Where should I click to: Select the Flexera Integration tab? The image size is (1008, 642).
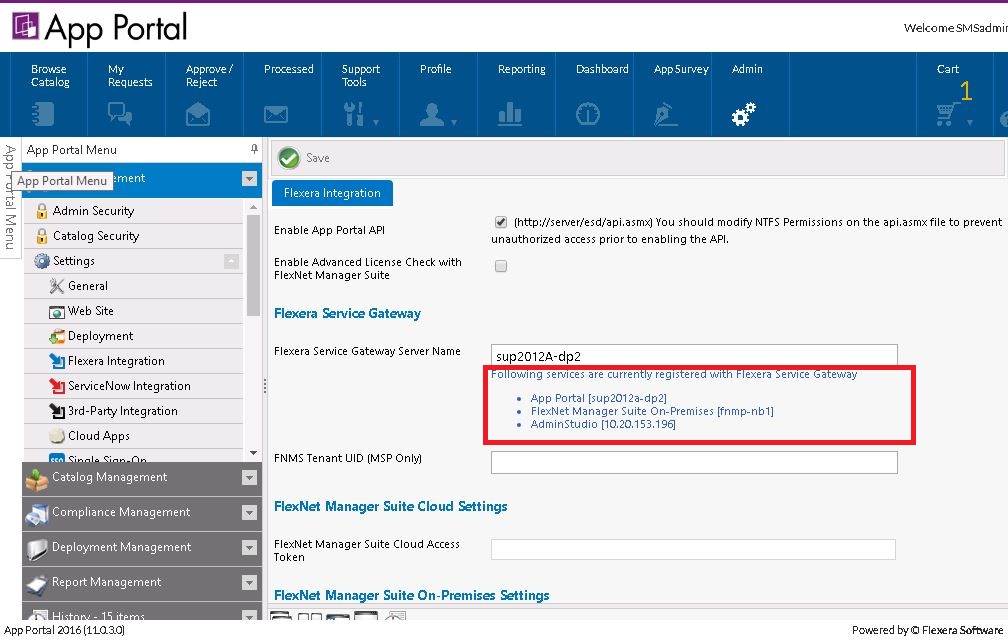click(x=332, y=193)
